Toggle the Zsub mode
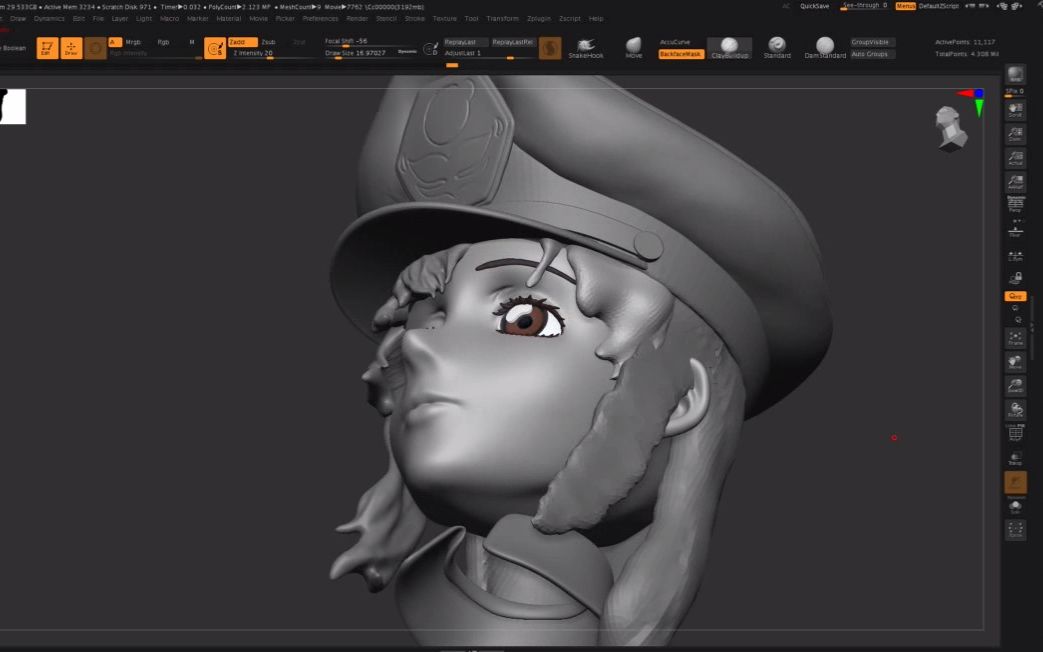This screenshot has width=1043, height=652. coord(269,42)
